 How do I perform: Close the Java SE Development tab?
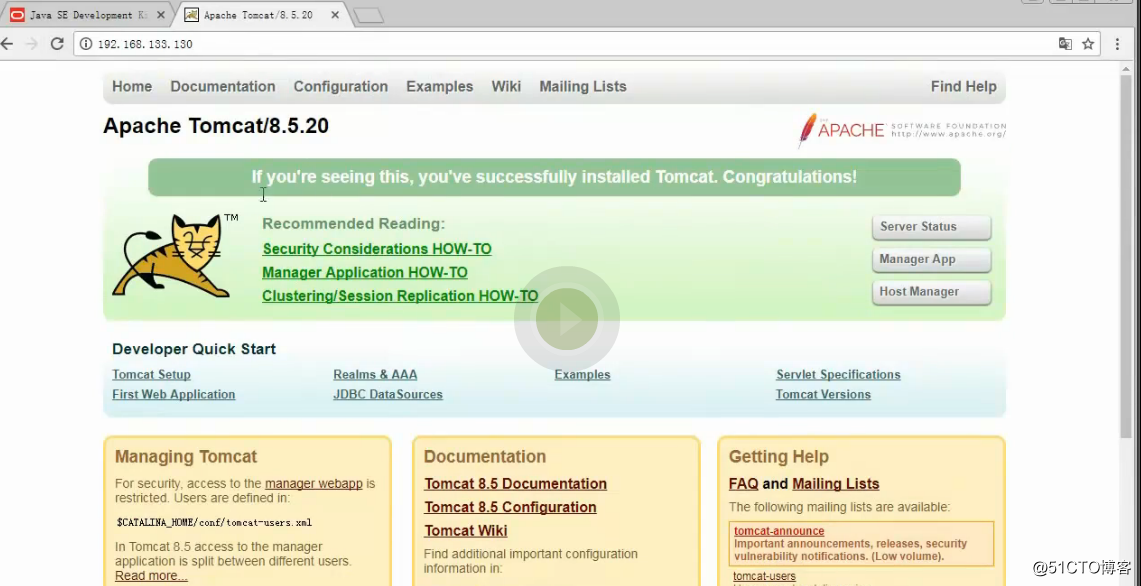(160, 15)
